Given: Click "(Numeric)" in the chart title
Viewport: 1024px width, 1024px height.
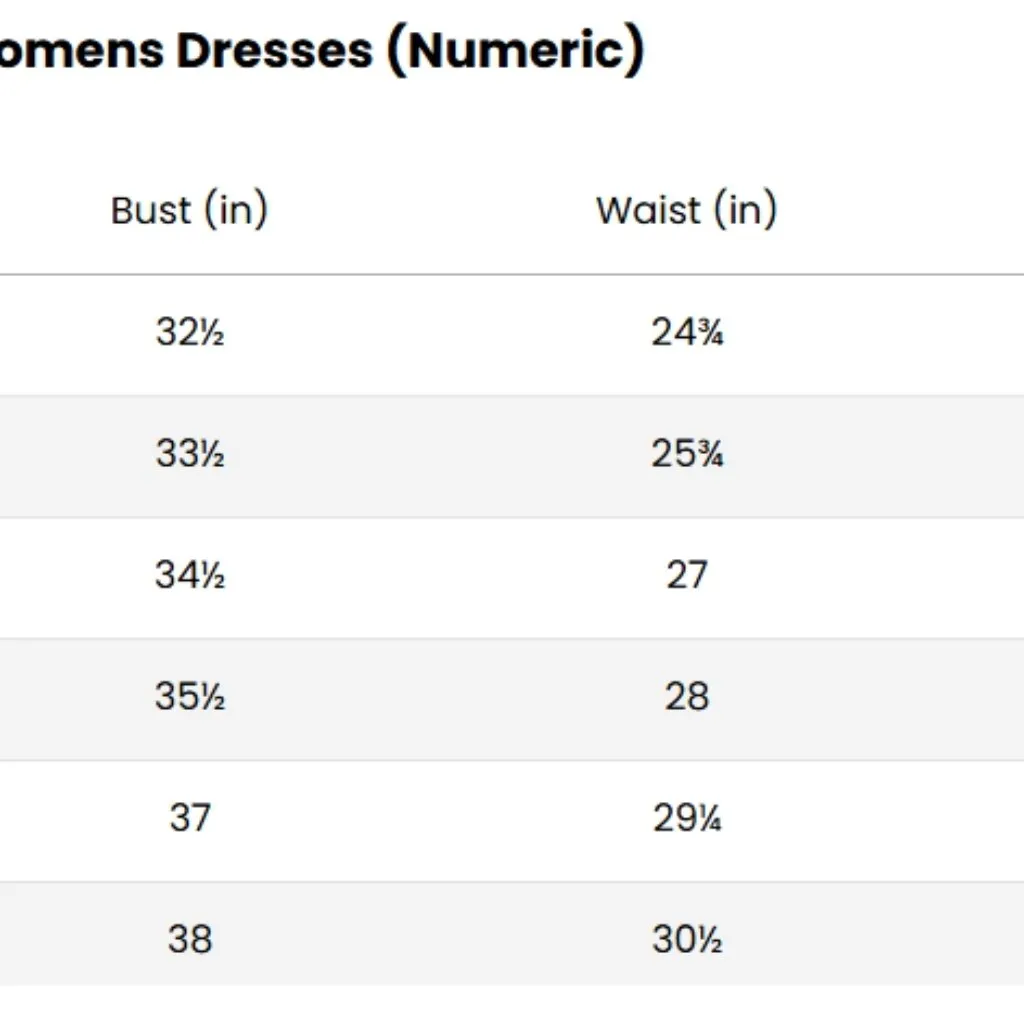Looking at the screenshot, I should [514, 49].
